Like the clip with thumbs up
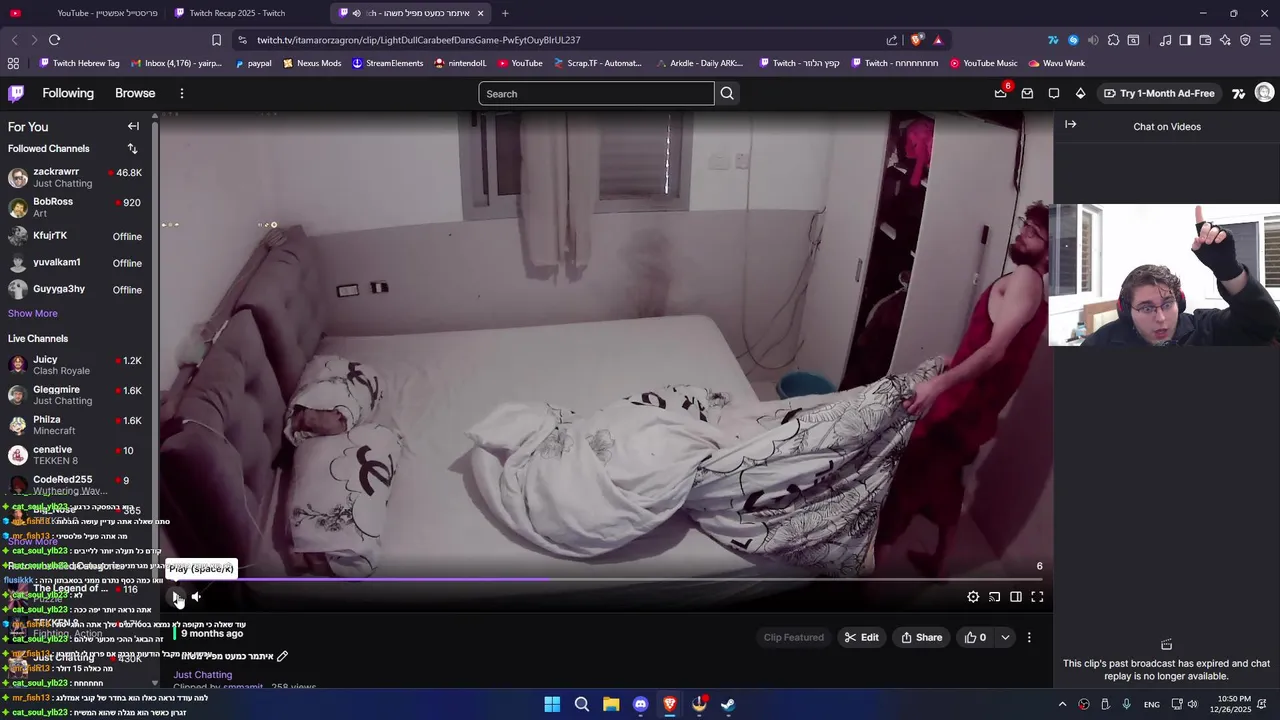This screenshot has height=720, width=1280. coord(976,637)
